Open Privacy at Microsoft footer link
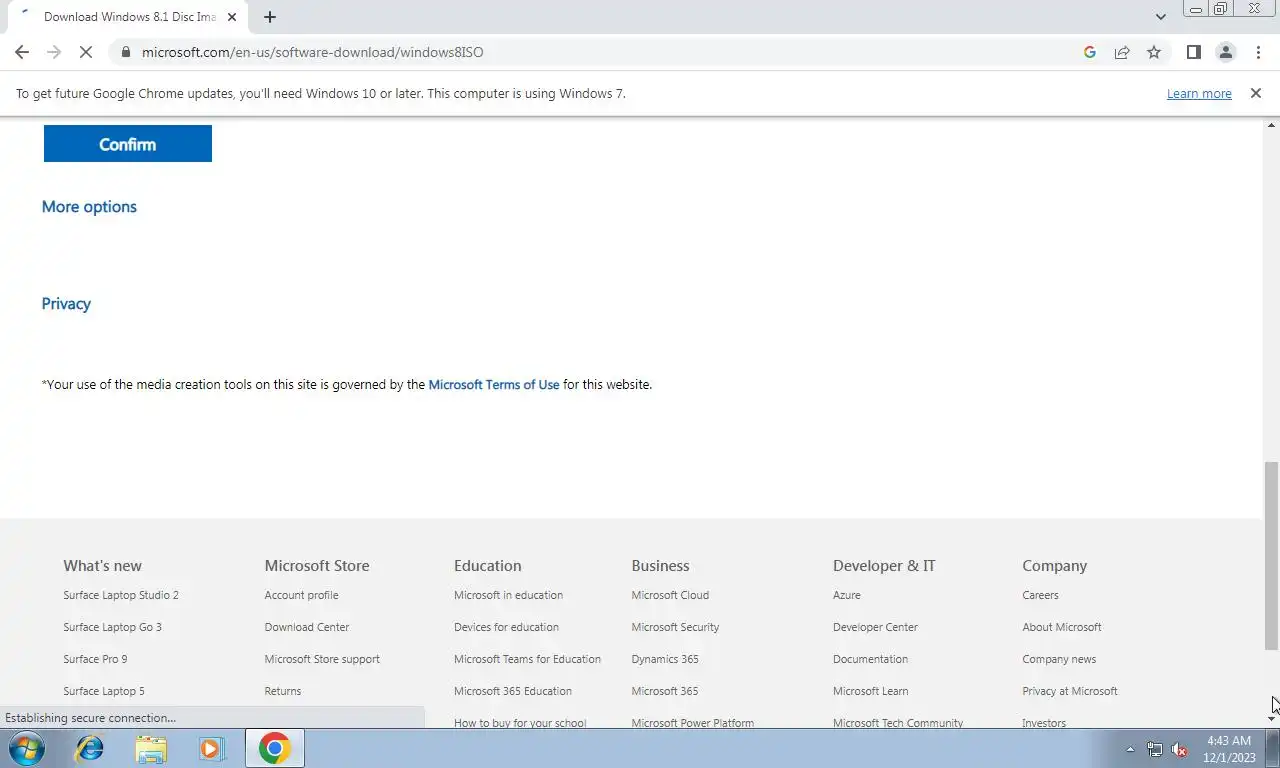1280x768 pixels. (1070, 691)
